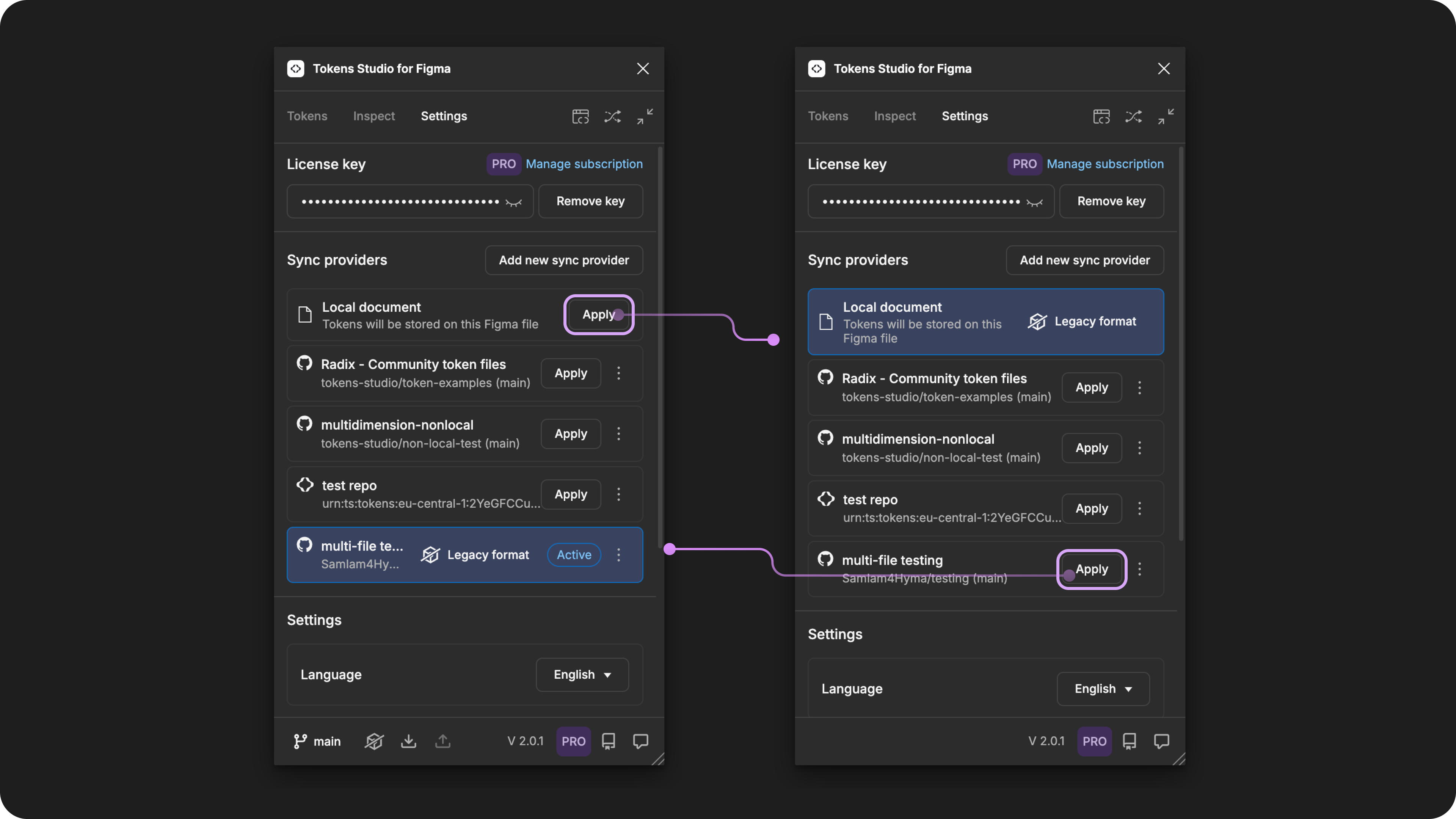
Task: Open the three-dot menu for left-panel test repo
Action: pos(618,494)
